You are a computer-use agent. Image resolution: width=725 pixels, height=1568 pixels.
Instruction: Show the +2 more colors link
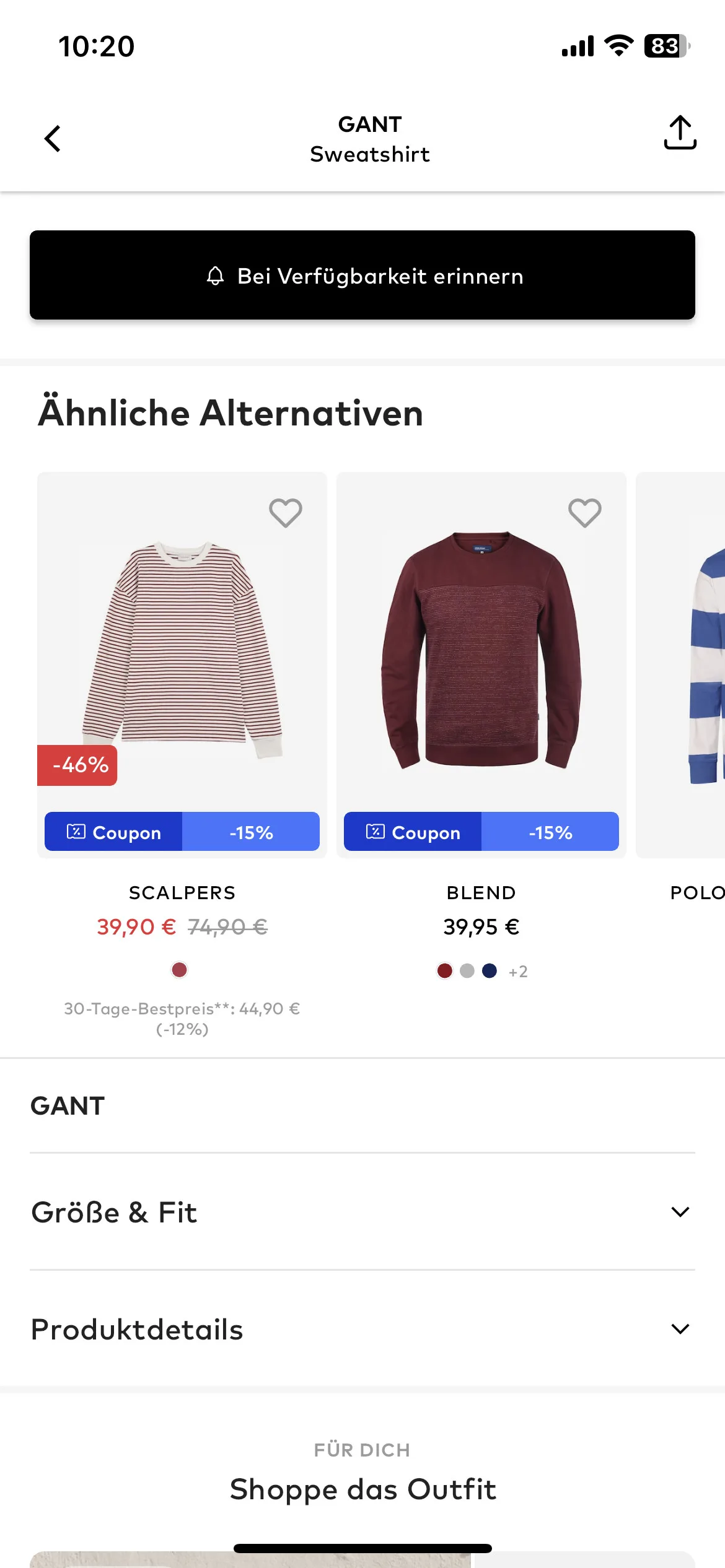coord(518,972)
